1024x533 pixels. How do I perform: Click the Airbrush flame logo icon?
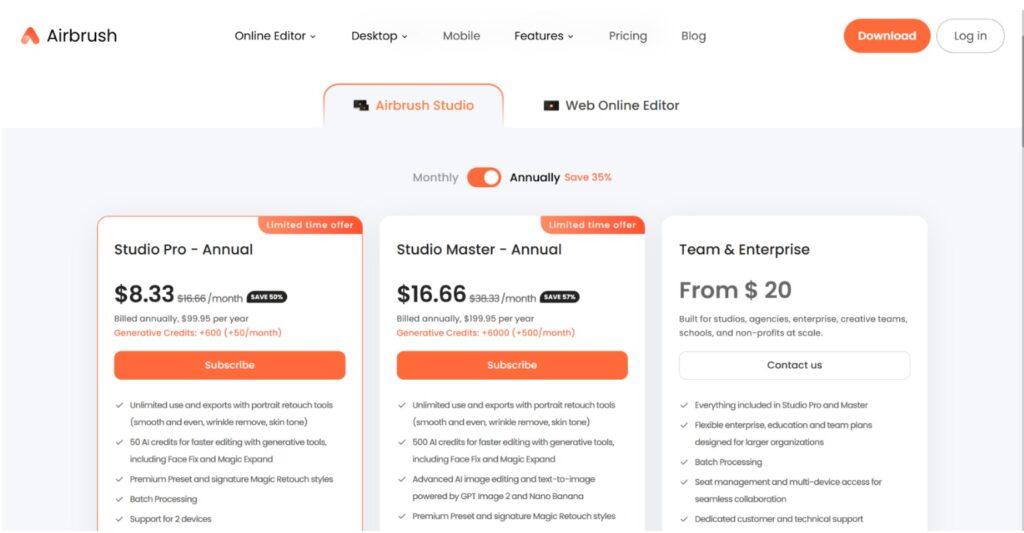point(30,36)
